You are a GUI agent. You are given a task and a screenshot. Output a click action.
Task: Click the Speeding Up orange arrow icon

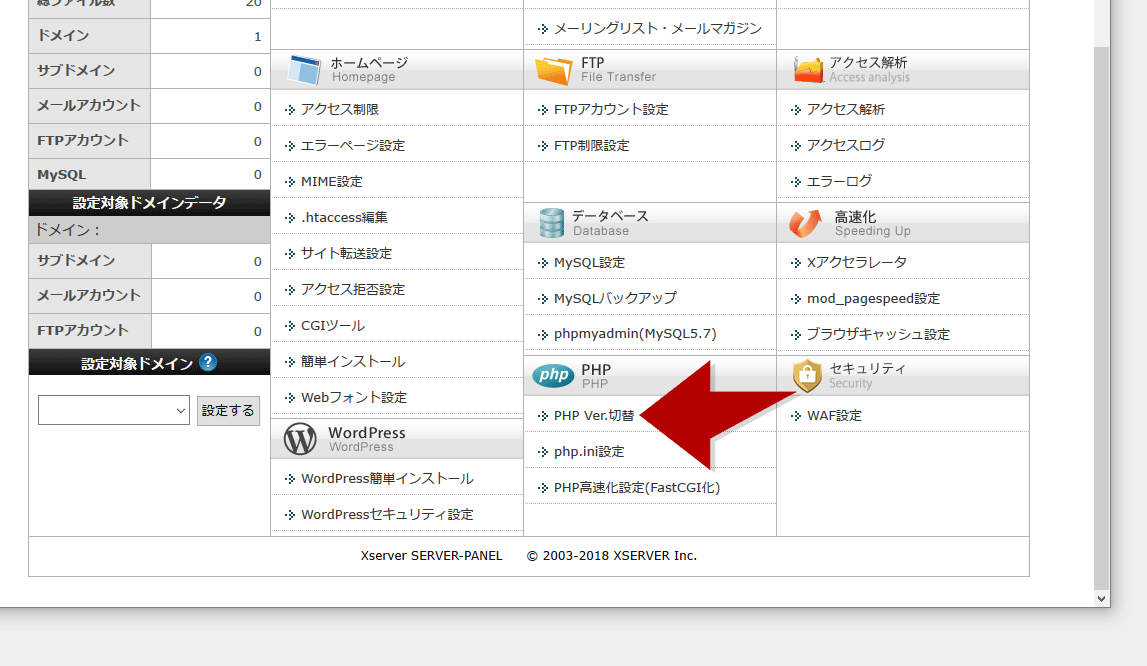point(805,223)
